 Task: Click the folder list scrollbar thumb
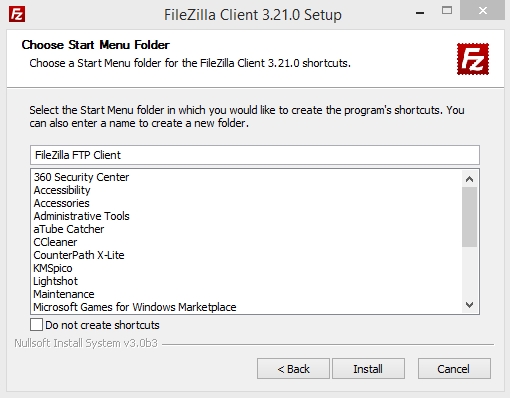coord(469,217)
